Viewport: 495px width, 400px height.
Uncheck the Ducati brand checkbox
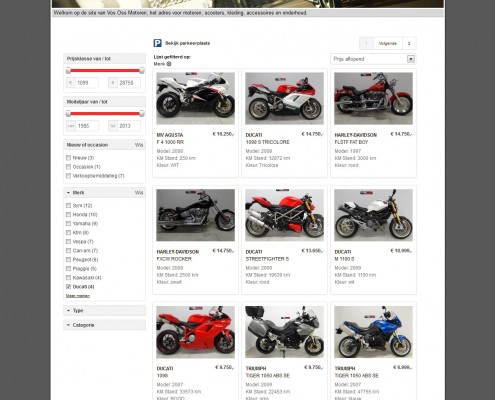click(68, 287)
